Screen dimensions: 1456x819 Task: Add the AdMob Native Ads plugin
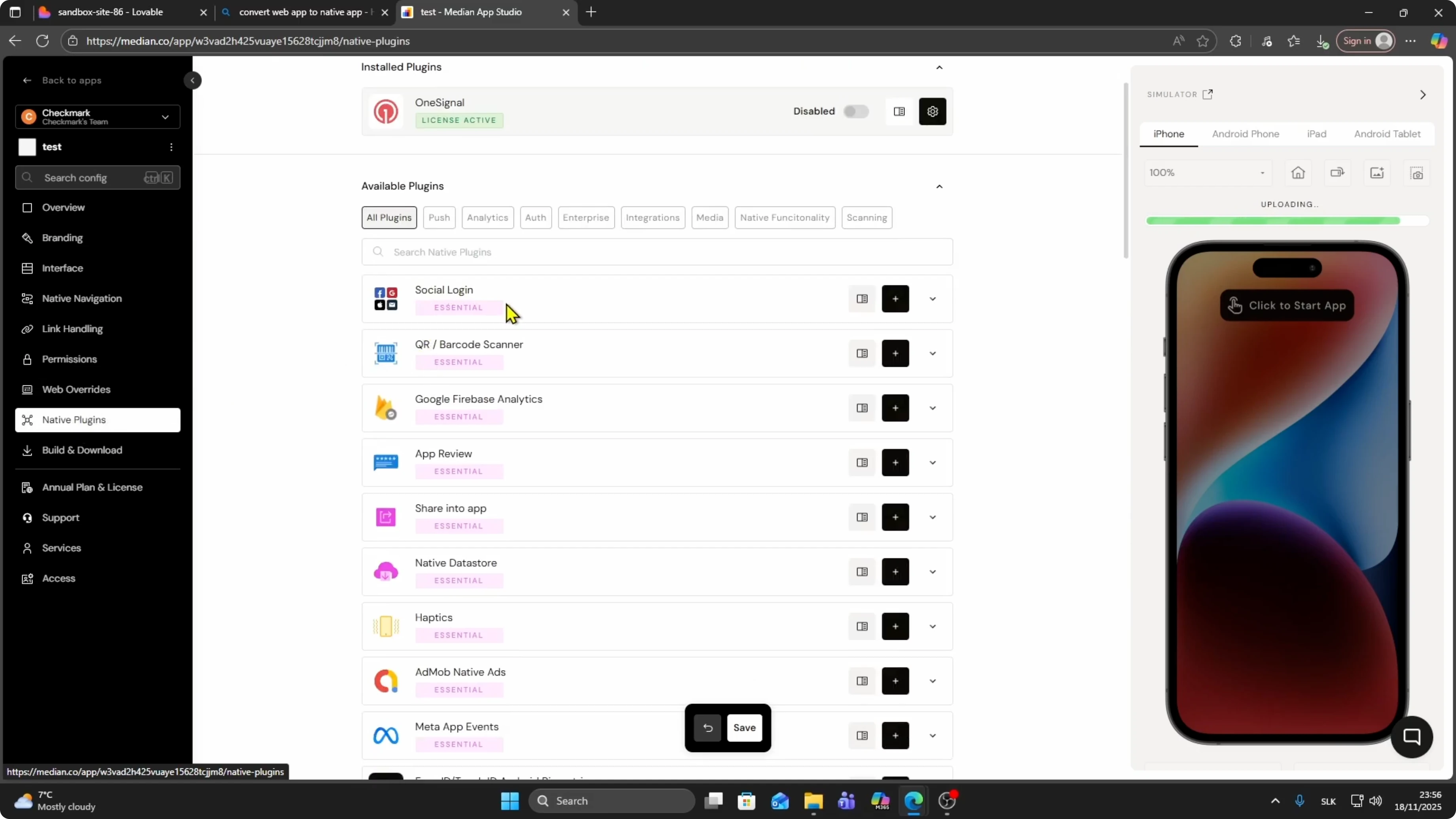click(x=895, y=681)
